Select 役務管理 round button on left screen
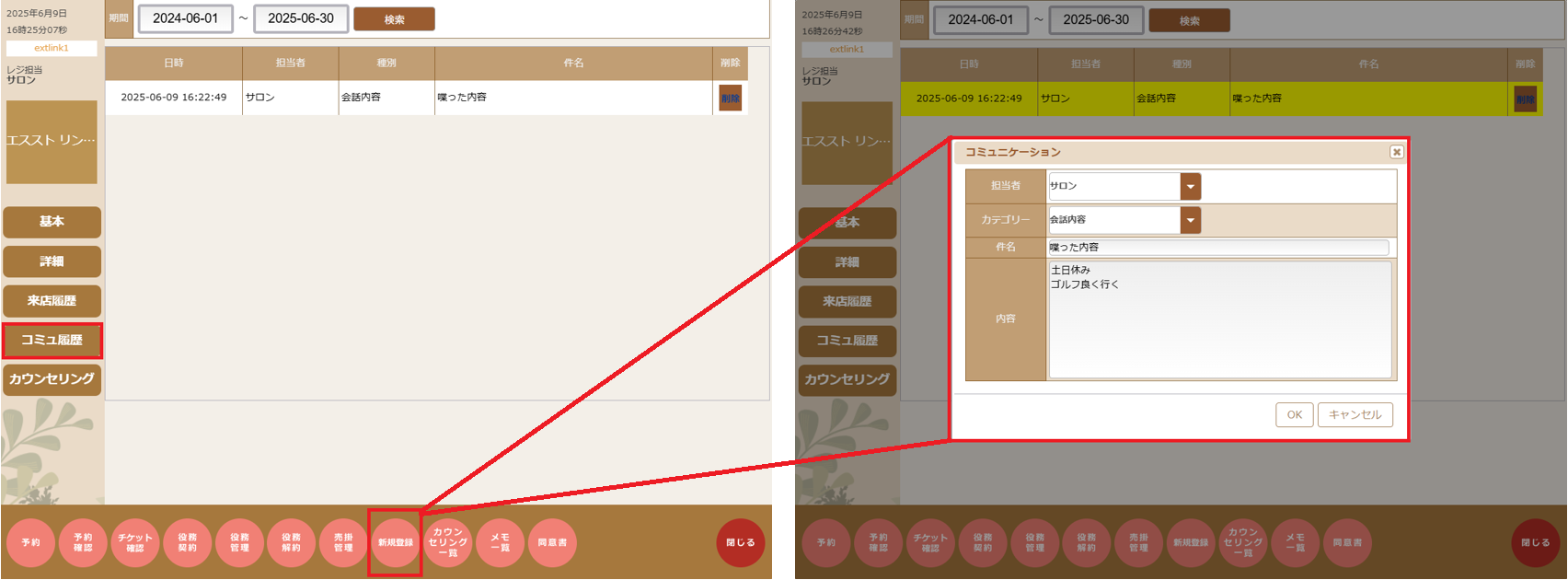The width and height of the screenshot is (1568, 580). pos(239,542)
